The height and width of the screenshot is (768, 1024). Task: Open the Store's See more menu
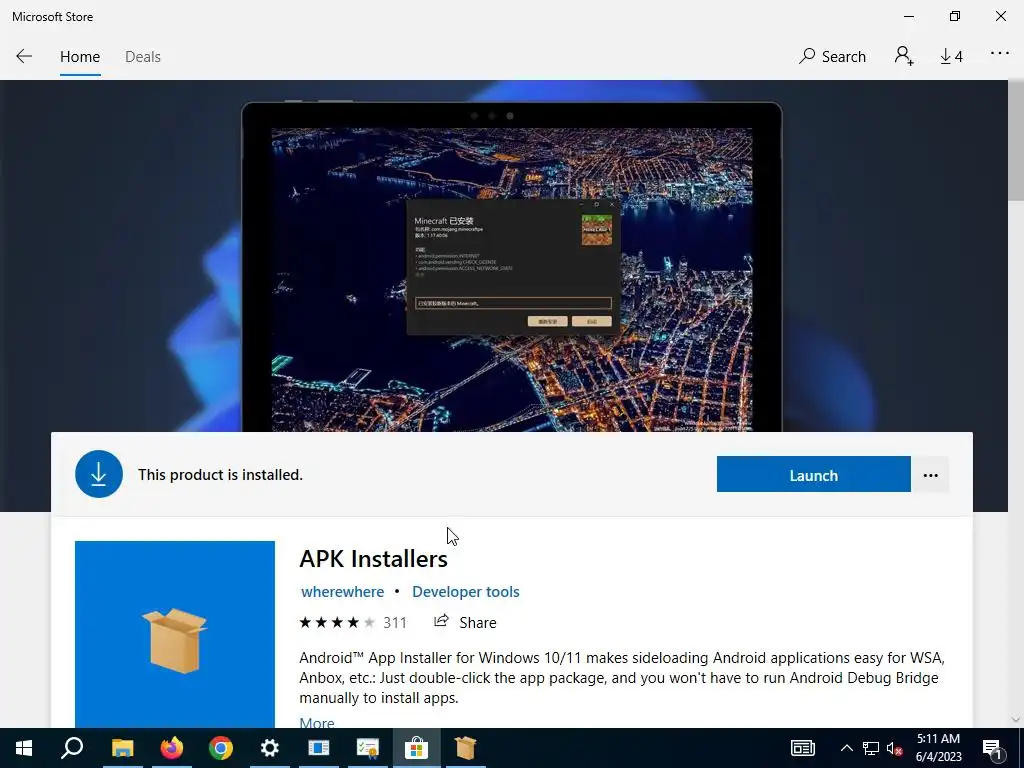click(x=999, y=54)
